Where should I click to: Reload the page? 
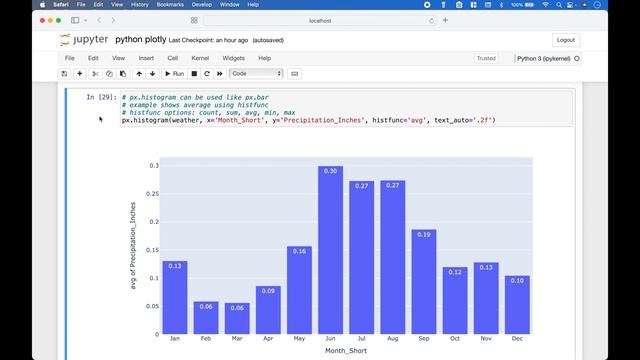coord(431,20)
